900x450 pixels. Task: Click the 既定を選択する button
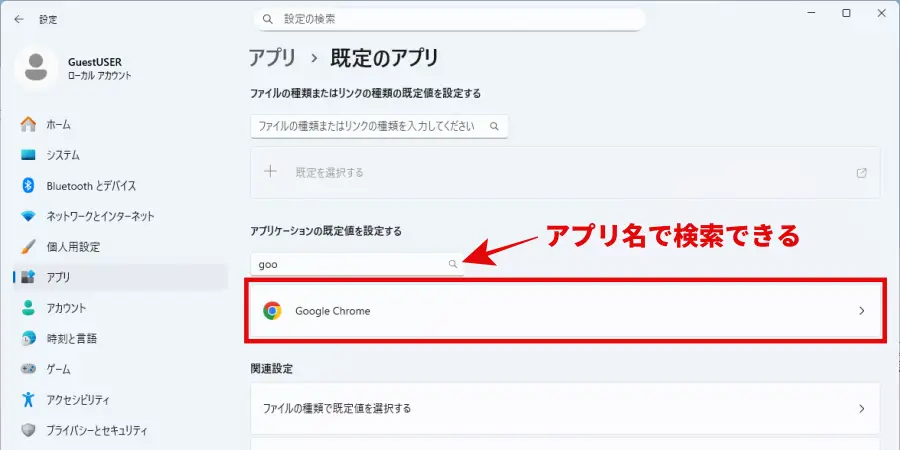tap(565, 172)
